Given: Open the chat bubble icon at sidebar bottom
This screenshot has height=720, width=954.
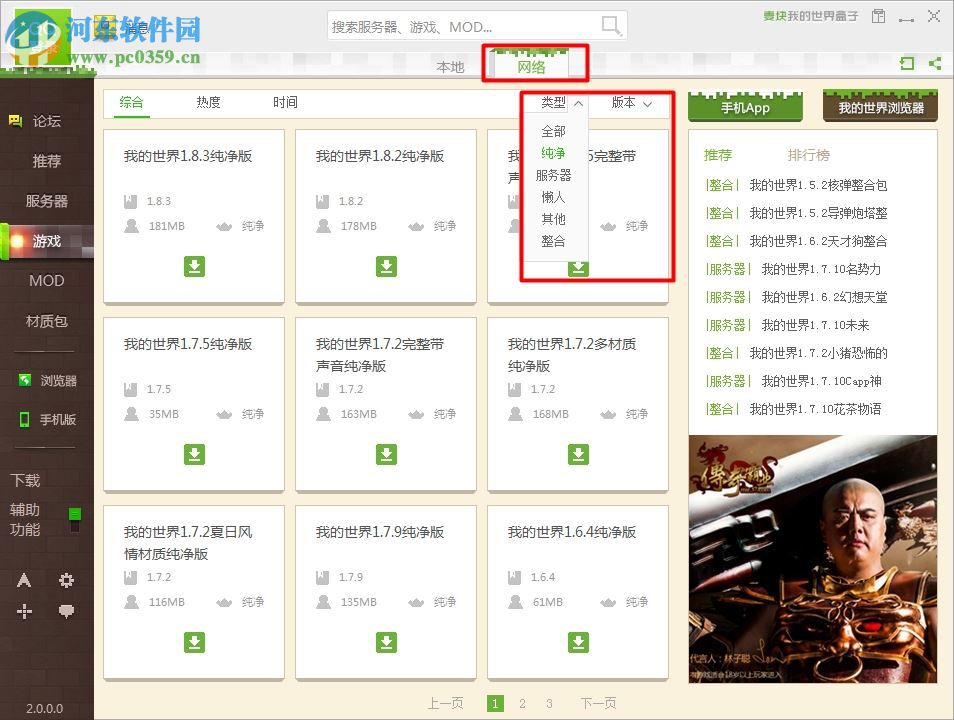Looking at the screenshot, I should (x=66, y=611).
